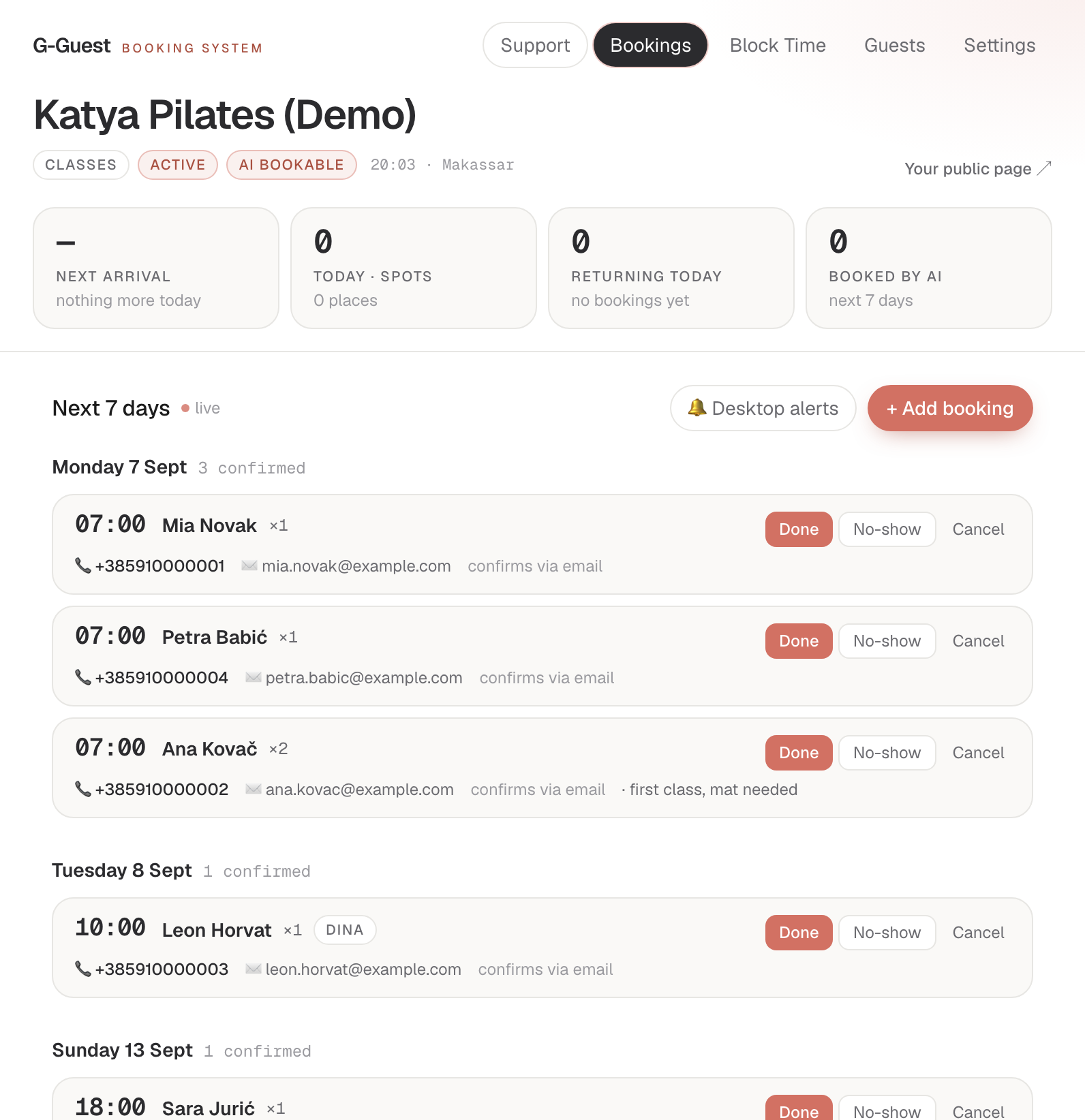This screenshot has width=1085, height=1120.
Task: Open the Today · Spots stat card
Action: (414, 268)
